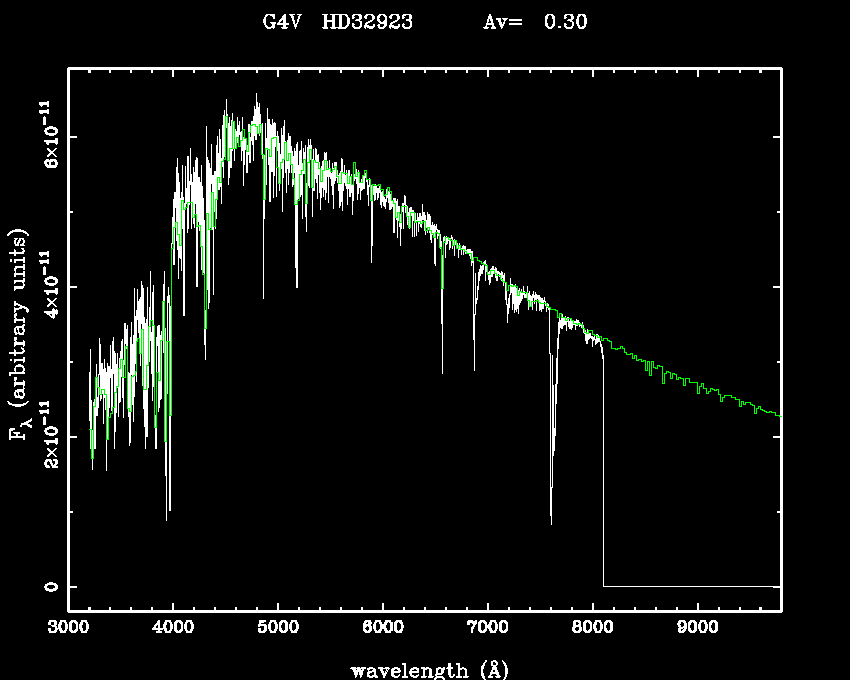
Task: Click the 0 y-axis tick label
Action: [x=48, y=587]
